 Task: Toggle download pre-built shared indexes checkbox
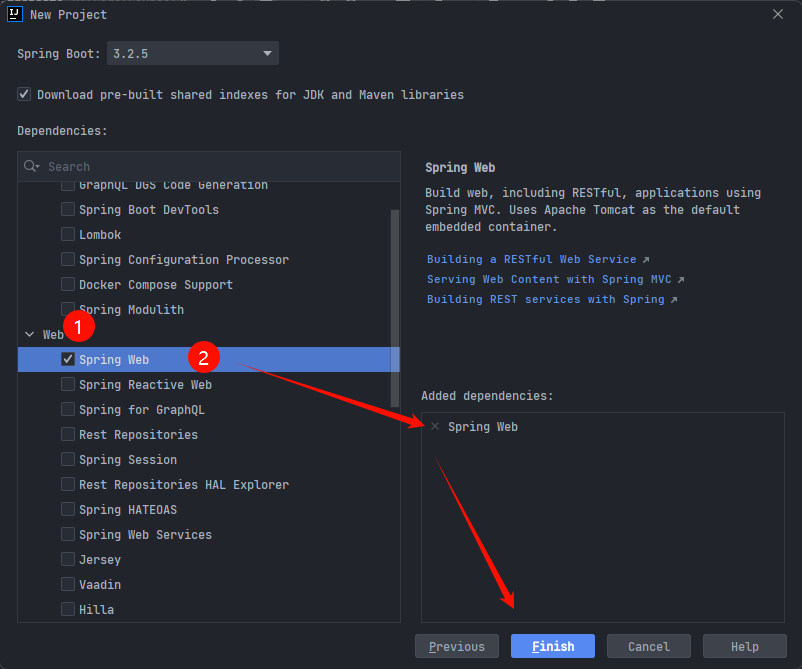pos(24,94)
